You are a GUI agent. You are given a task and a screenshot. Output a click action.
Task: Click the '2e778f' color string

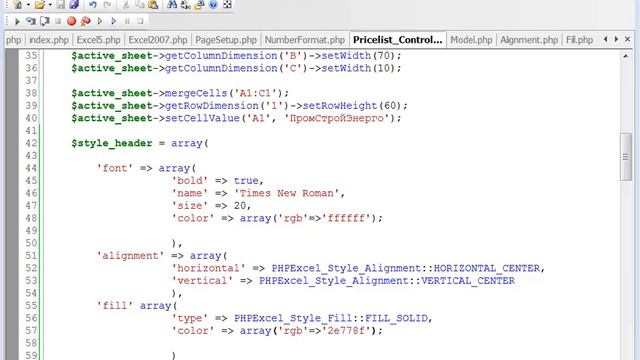[346, 331]
